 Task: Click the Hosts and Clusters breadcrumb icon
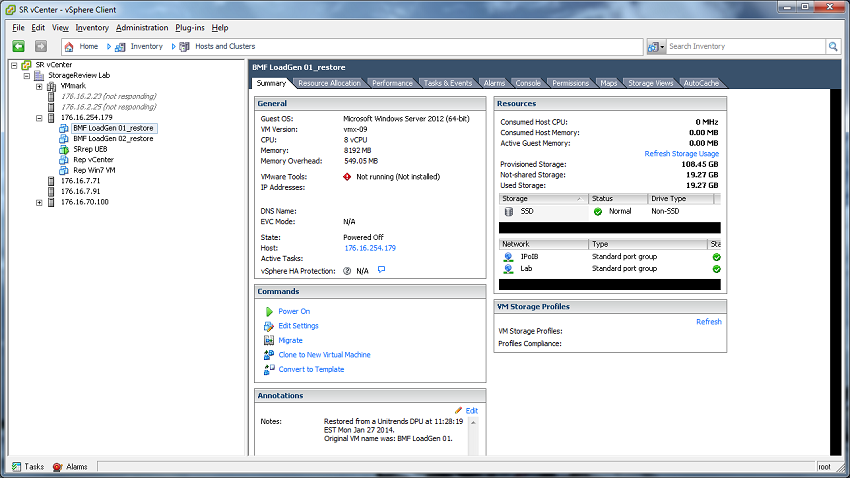184,47
